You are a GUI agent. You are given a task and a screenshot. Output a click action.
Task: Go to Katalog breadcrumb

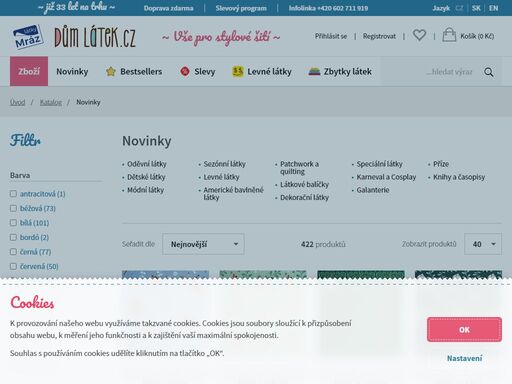(51, 102)
